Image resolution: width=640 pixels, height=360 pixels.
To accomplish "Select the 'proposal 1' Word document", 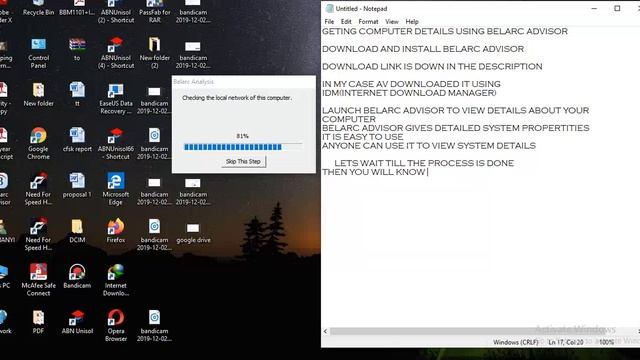I will [77, 186].
